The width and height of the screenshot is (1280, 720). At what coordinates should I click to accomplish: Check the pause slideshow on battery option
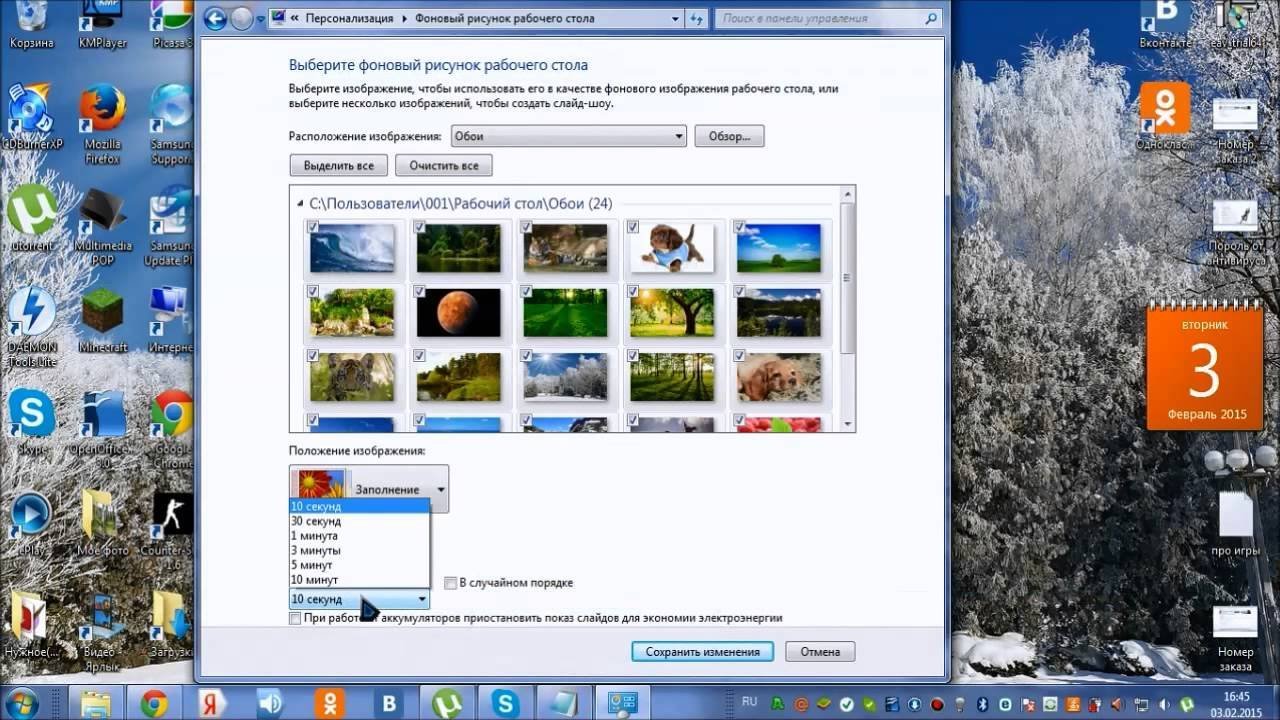pyautogui.click(x=295, y=618)
